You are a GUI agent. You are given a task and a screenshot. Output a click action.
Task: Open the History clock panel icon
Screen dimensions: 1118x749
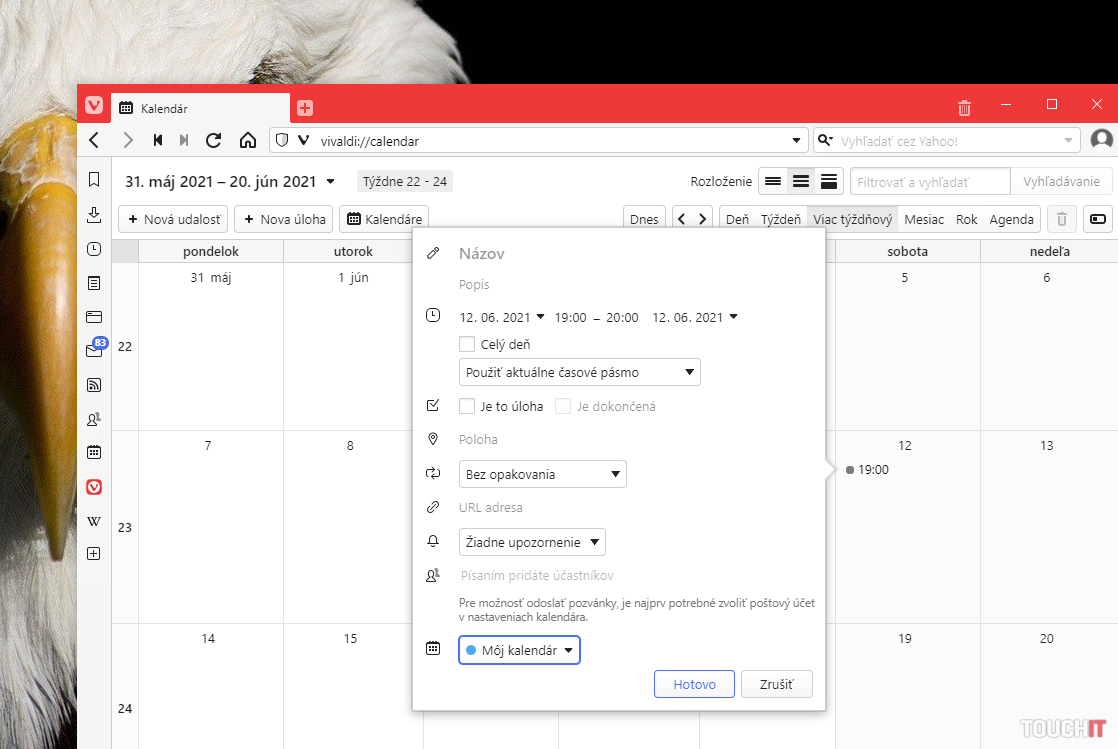(x=94, y=249)
